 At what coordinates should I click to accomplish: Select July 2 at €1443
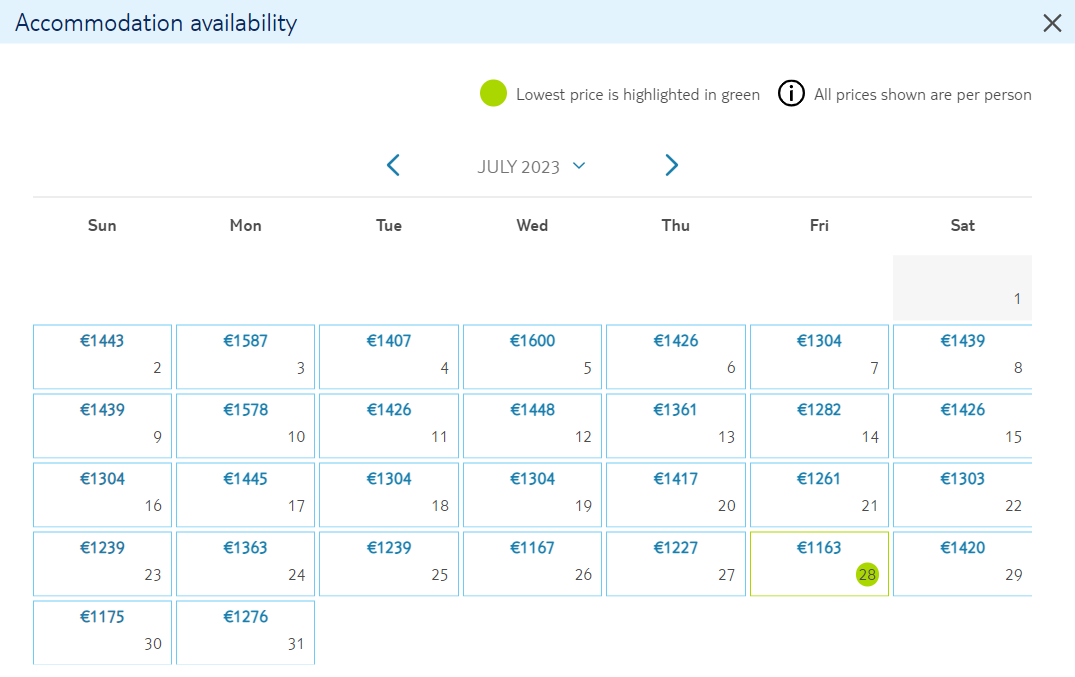point(102,357)
